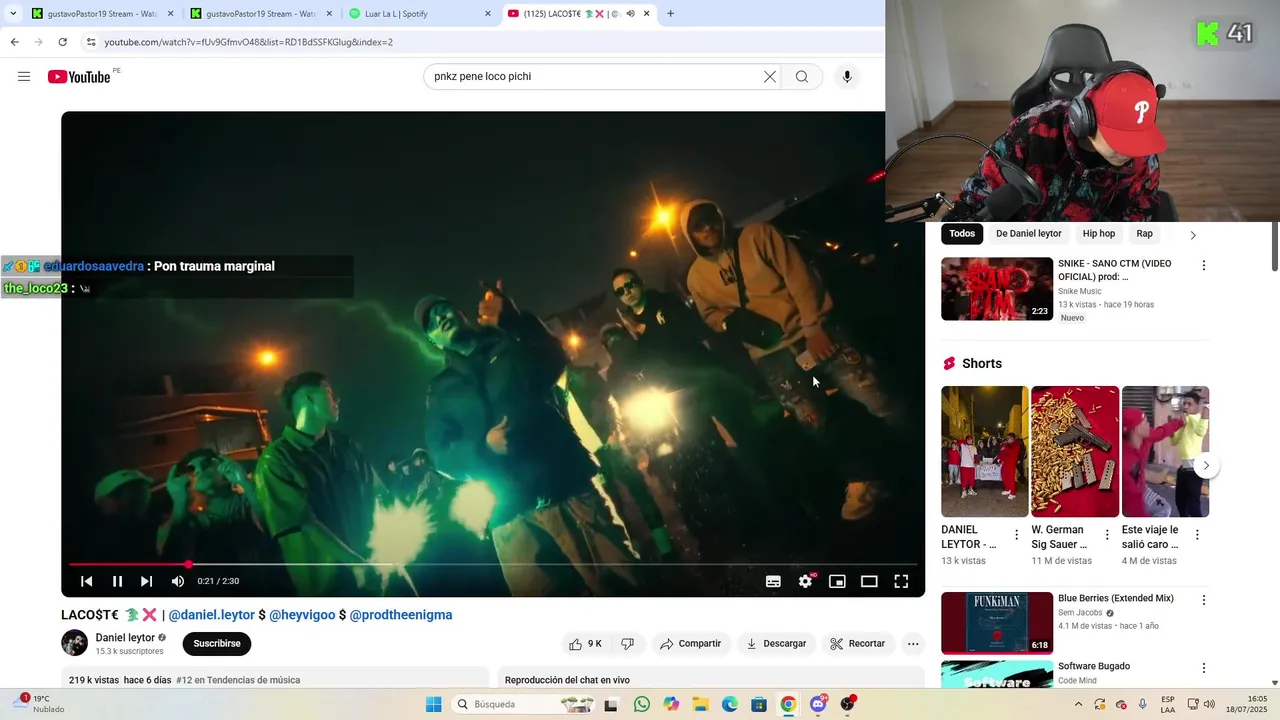
Task: Open SNIKE - SANO CTM video thumbnail
Action: (997, 289)
